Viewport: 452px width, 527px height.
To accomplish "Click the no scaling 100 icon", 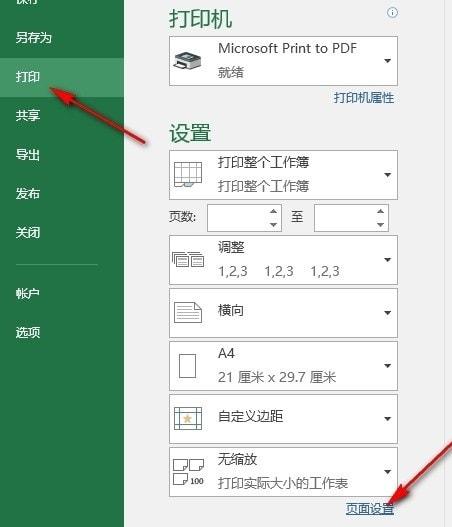I will (x=188, y=472).
